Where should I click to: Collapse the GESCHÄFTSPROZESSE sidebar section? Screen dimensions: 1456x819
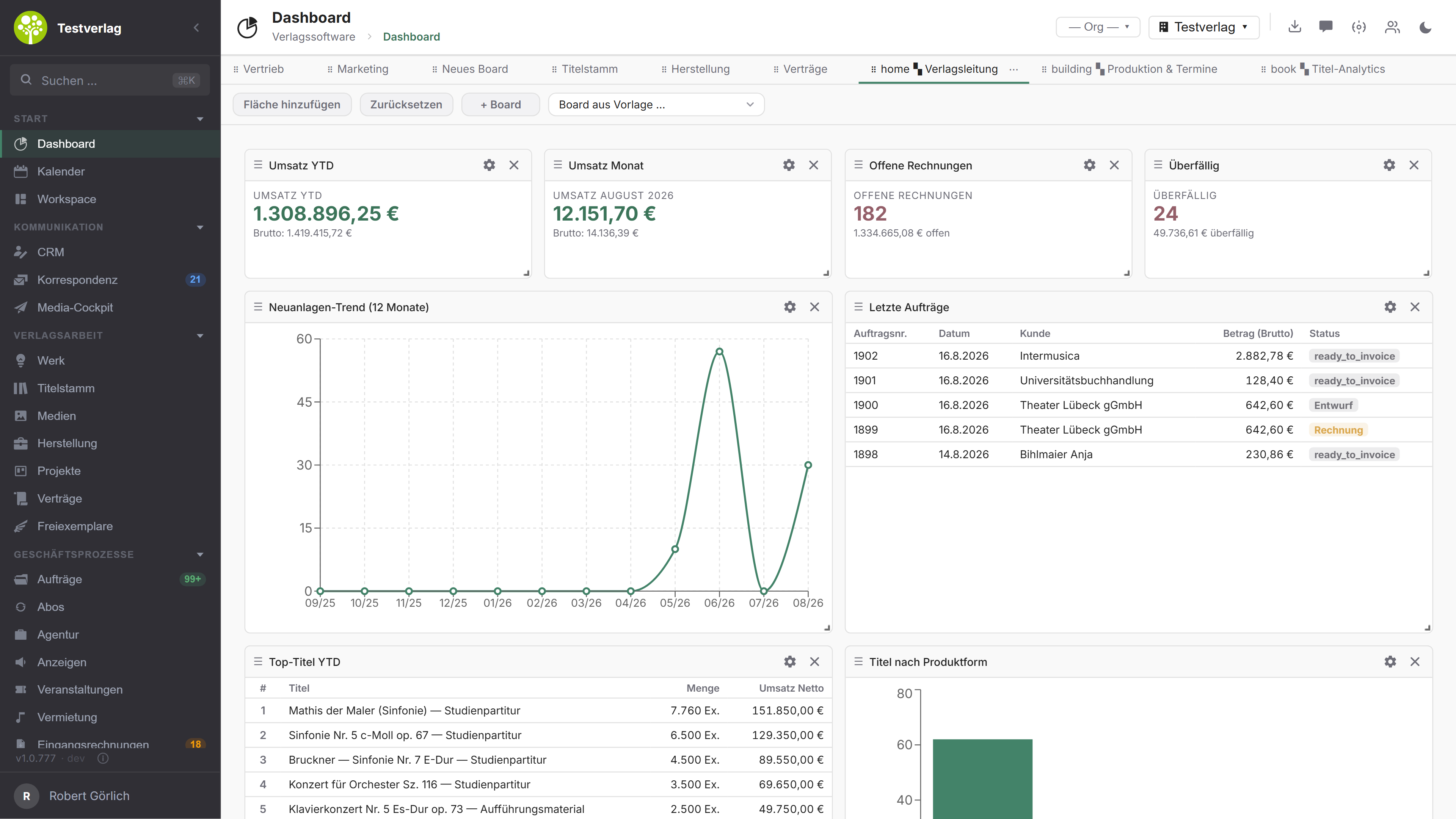pos(200,555)
